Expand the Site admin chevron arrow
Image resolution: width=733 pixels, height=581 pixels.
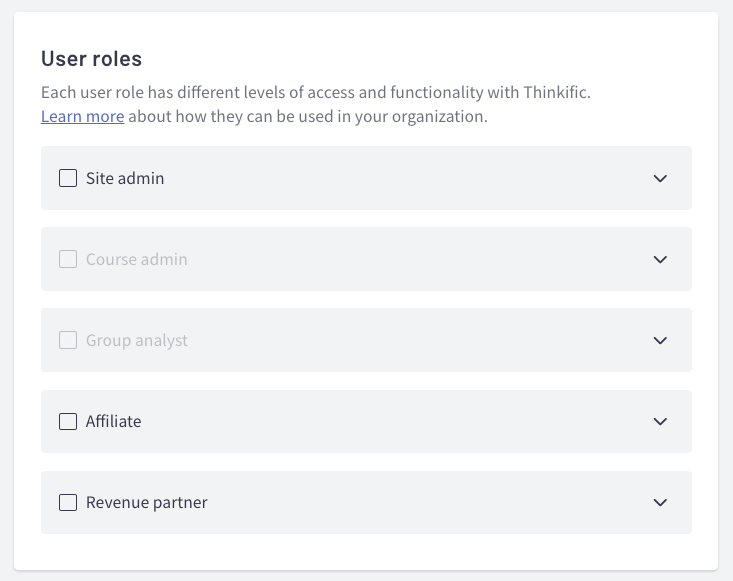(660, 178)
